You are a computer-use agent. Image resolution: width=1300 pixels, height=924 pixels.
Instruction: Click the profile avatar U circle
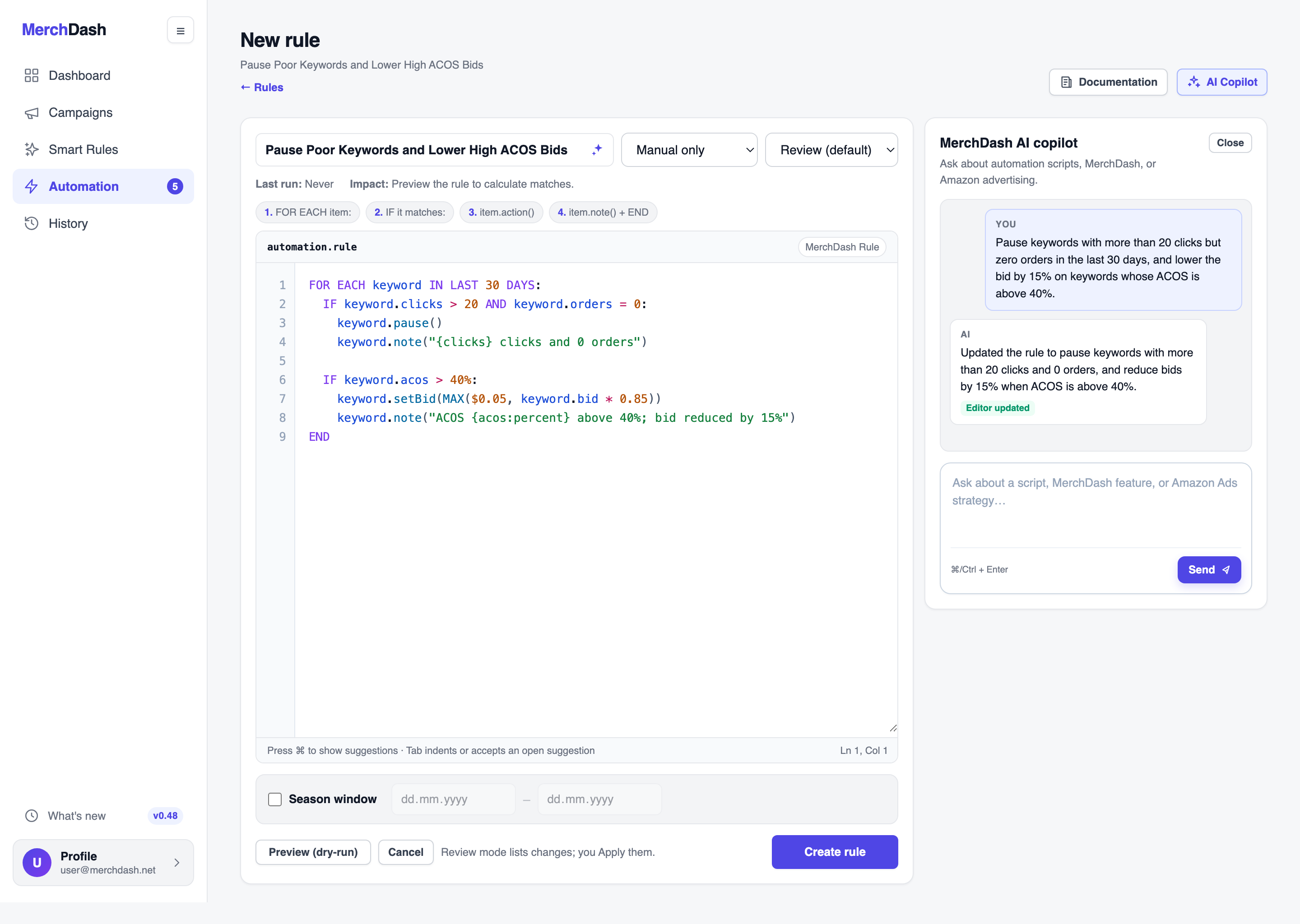[x=37, y=863]
